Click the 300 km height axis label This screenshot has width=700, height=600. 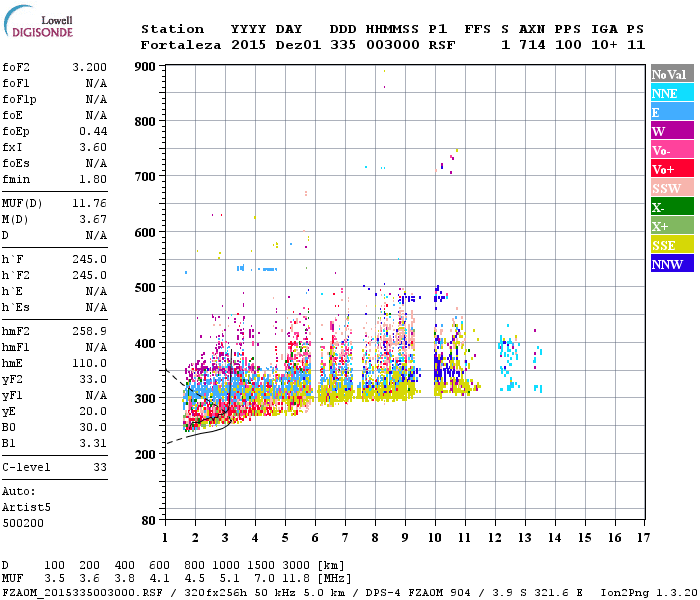(x=145, y=398)
